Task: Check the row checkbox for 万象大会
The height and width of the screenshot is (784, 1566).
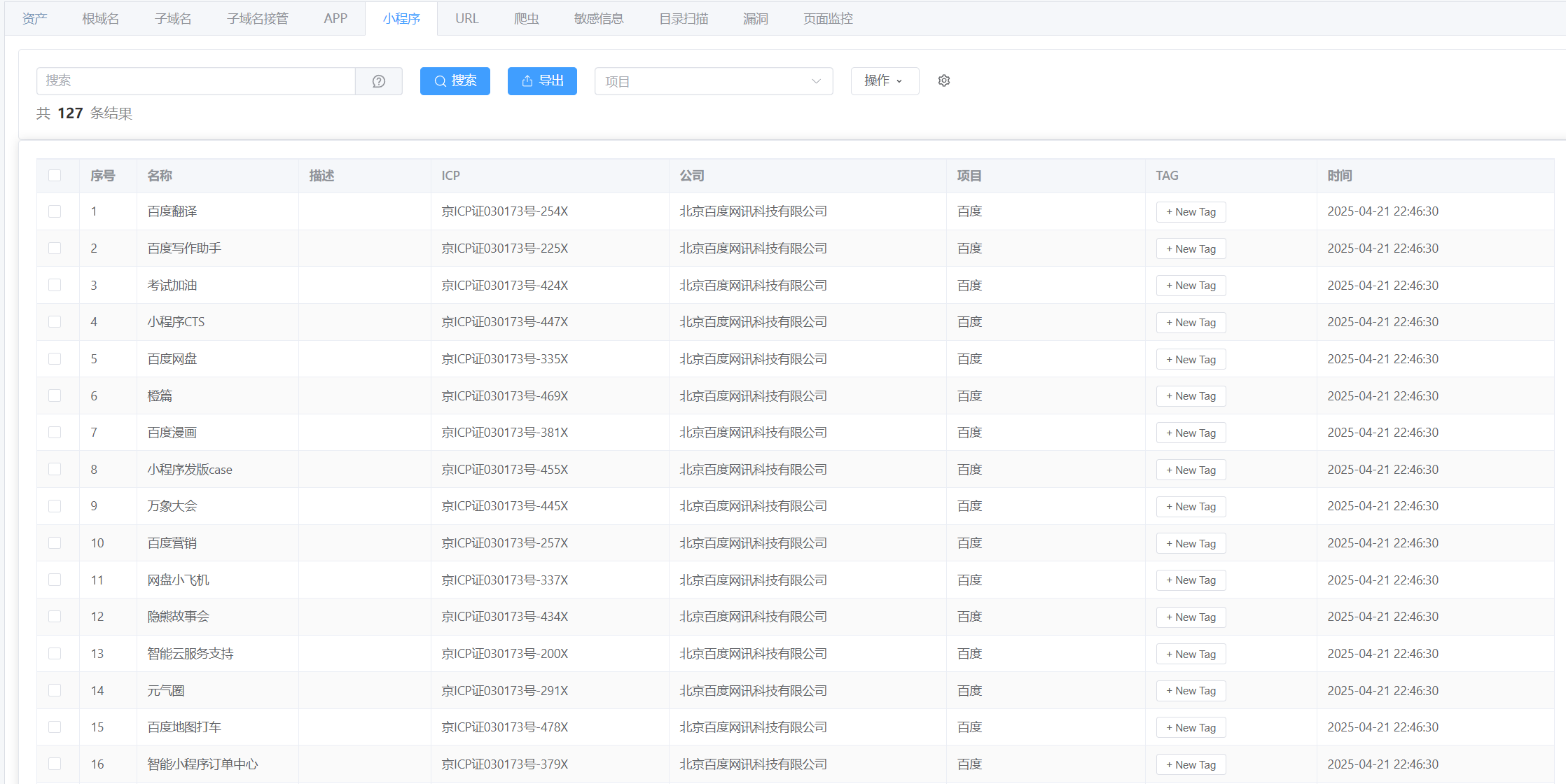Action: coord(55,506)
